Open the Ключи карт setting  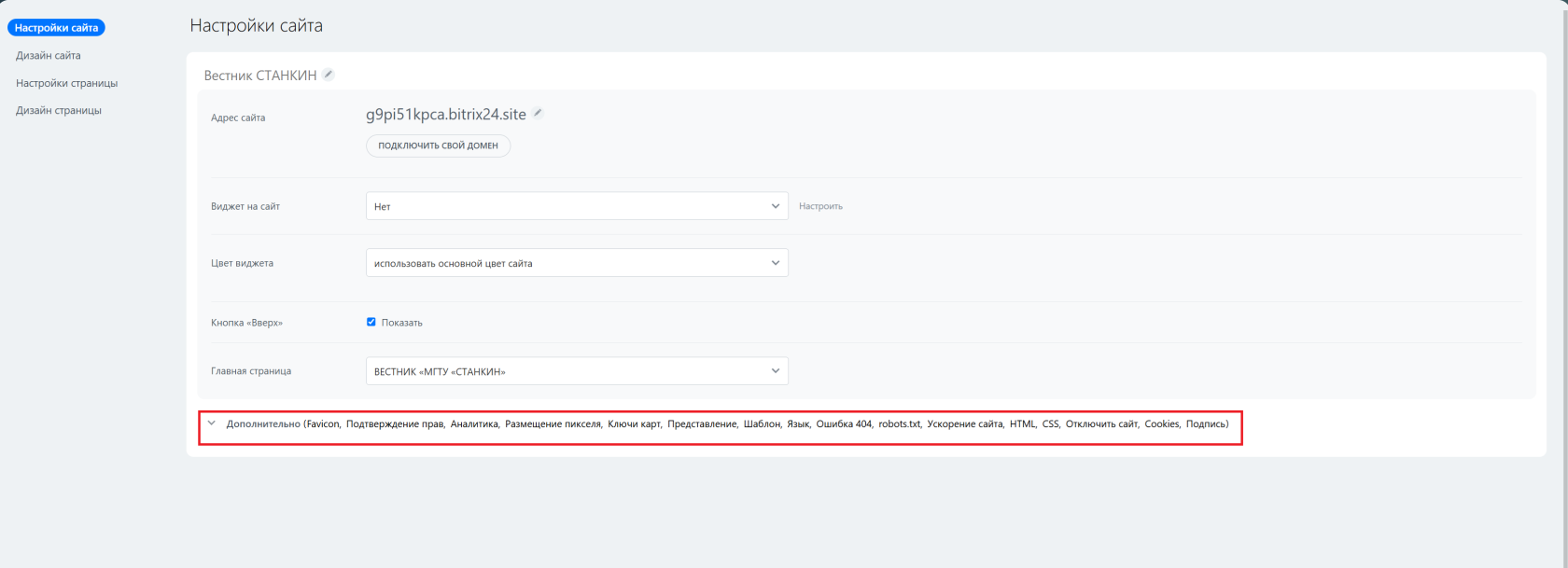point(634,423)
